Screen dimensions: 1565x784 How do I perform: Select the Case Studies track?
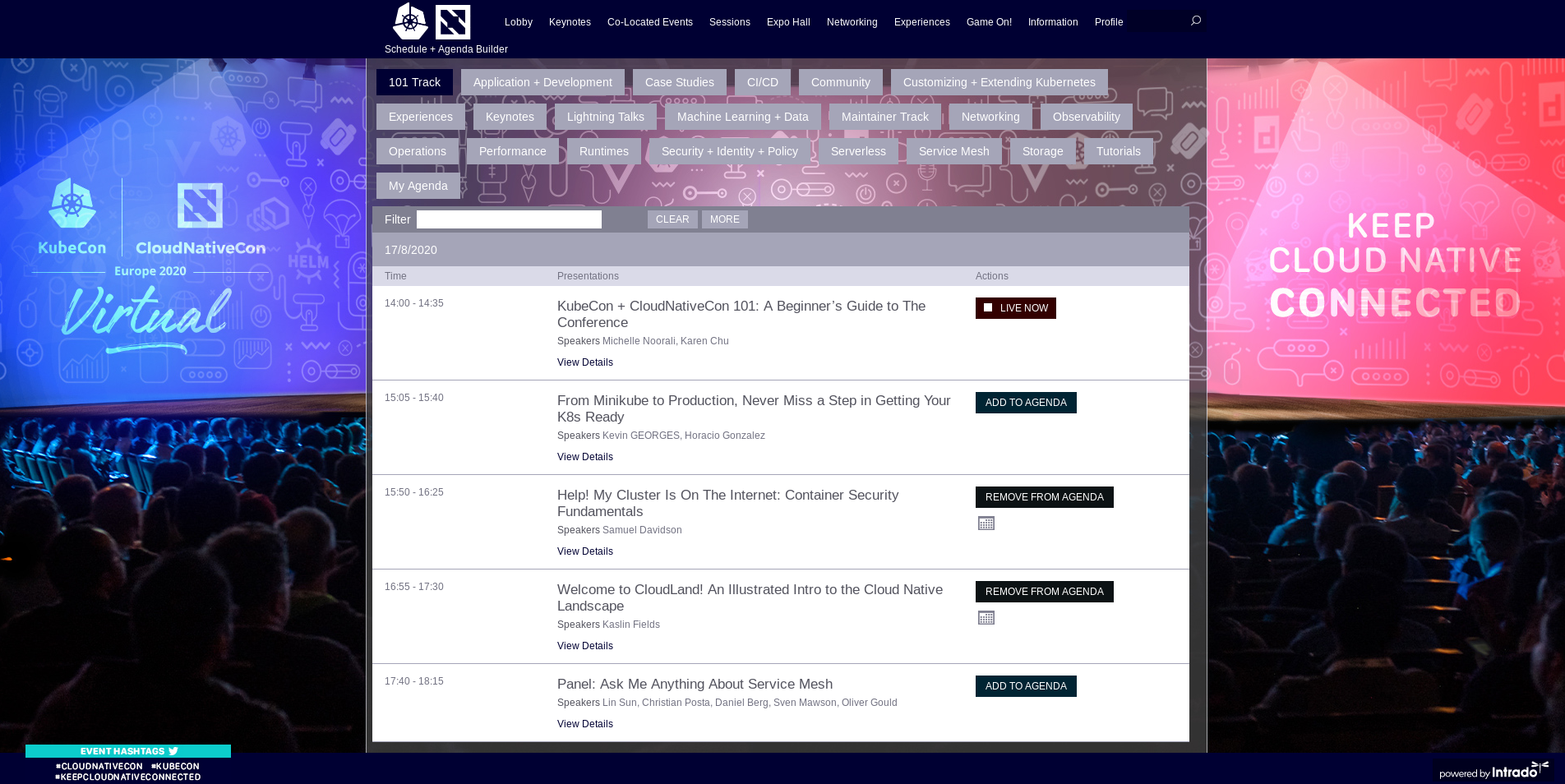(x=680, y=82)
